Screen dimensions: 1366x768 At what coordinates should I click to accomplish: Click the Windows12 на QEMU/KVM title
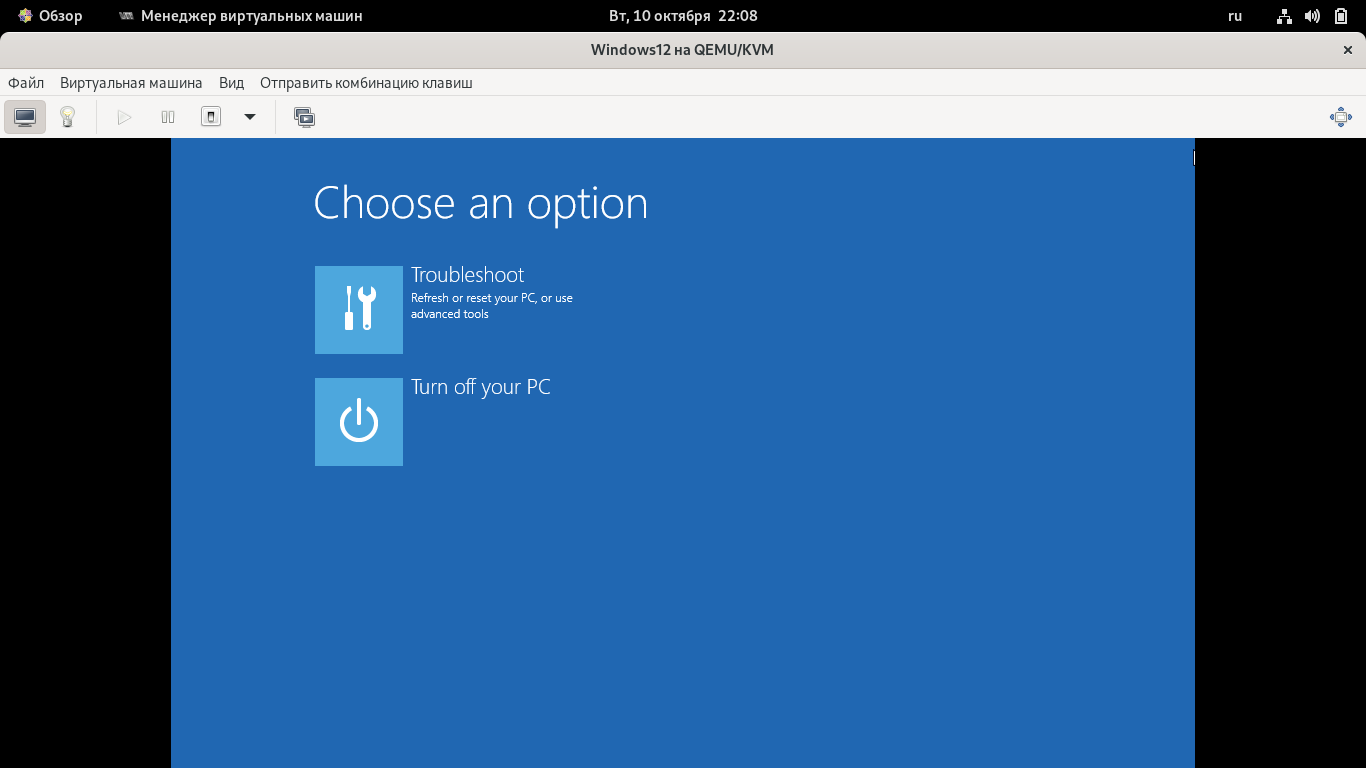pos(682,50)
